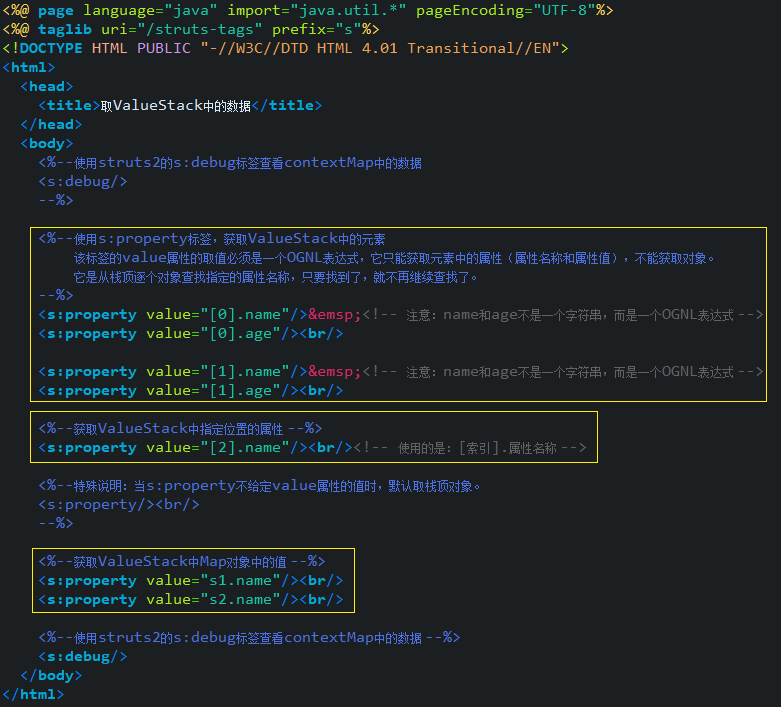Click the "-//W3C//DTD HTML 4.01 Transitional//EN" string

(380, 48)
